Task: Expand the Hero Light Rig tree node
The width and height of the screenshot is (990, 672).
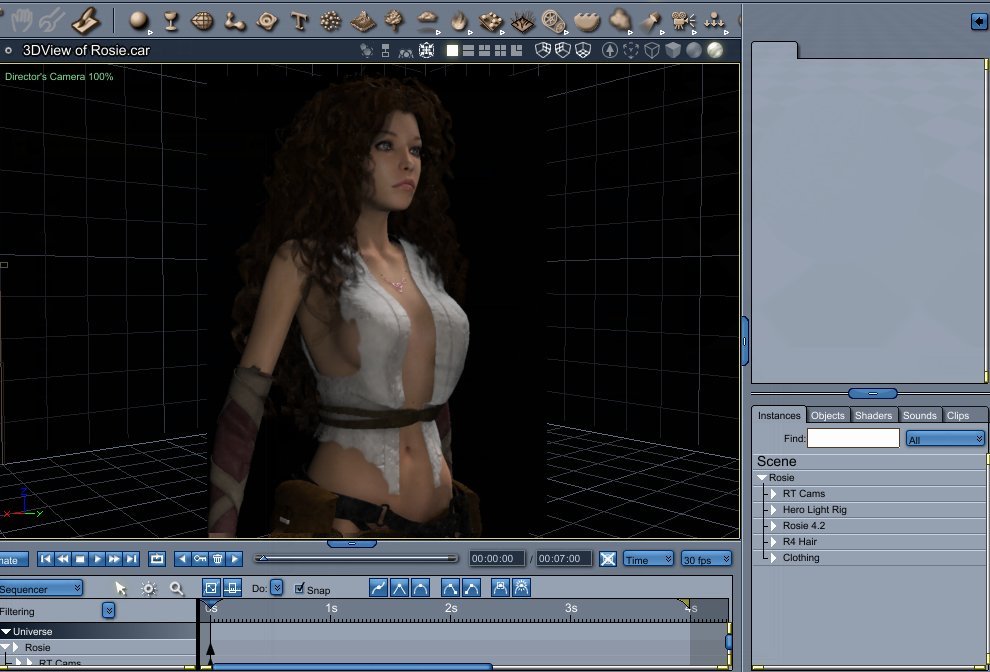Action: click(x=774, y=510)
